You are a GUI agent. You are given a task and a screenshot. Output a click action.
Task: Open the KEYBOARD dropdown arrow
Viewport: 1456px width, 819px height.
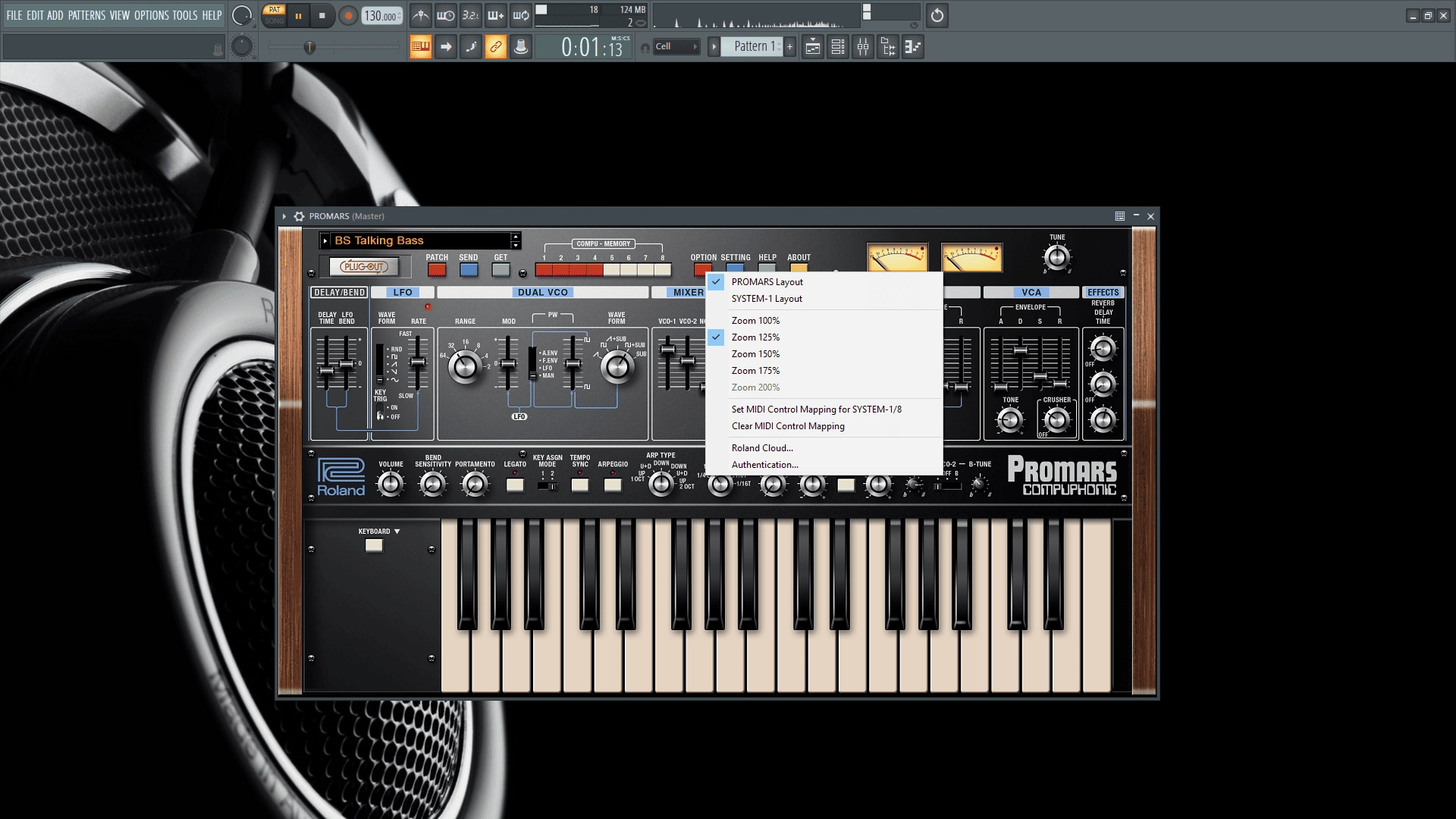[397, 532]
